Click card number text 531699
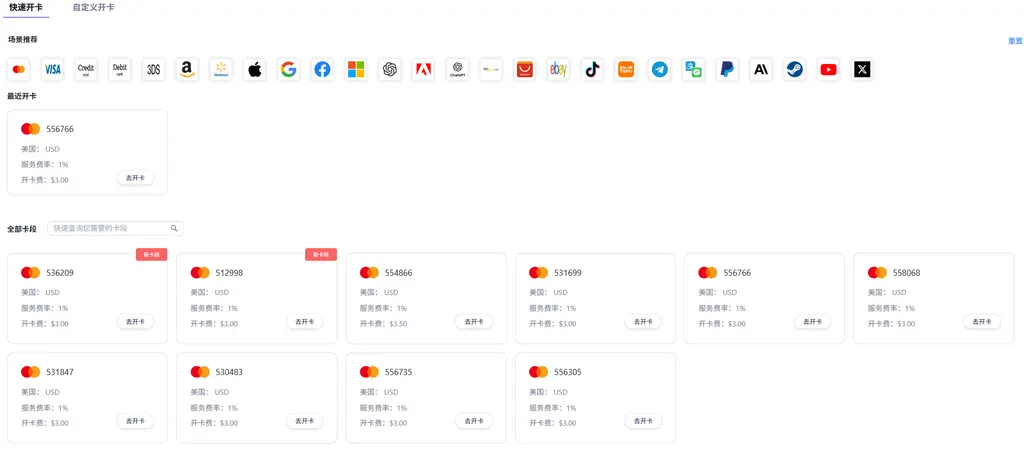Screen dimensions: 1024x464 [568, 273]
